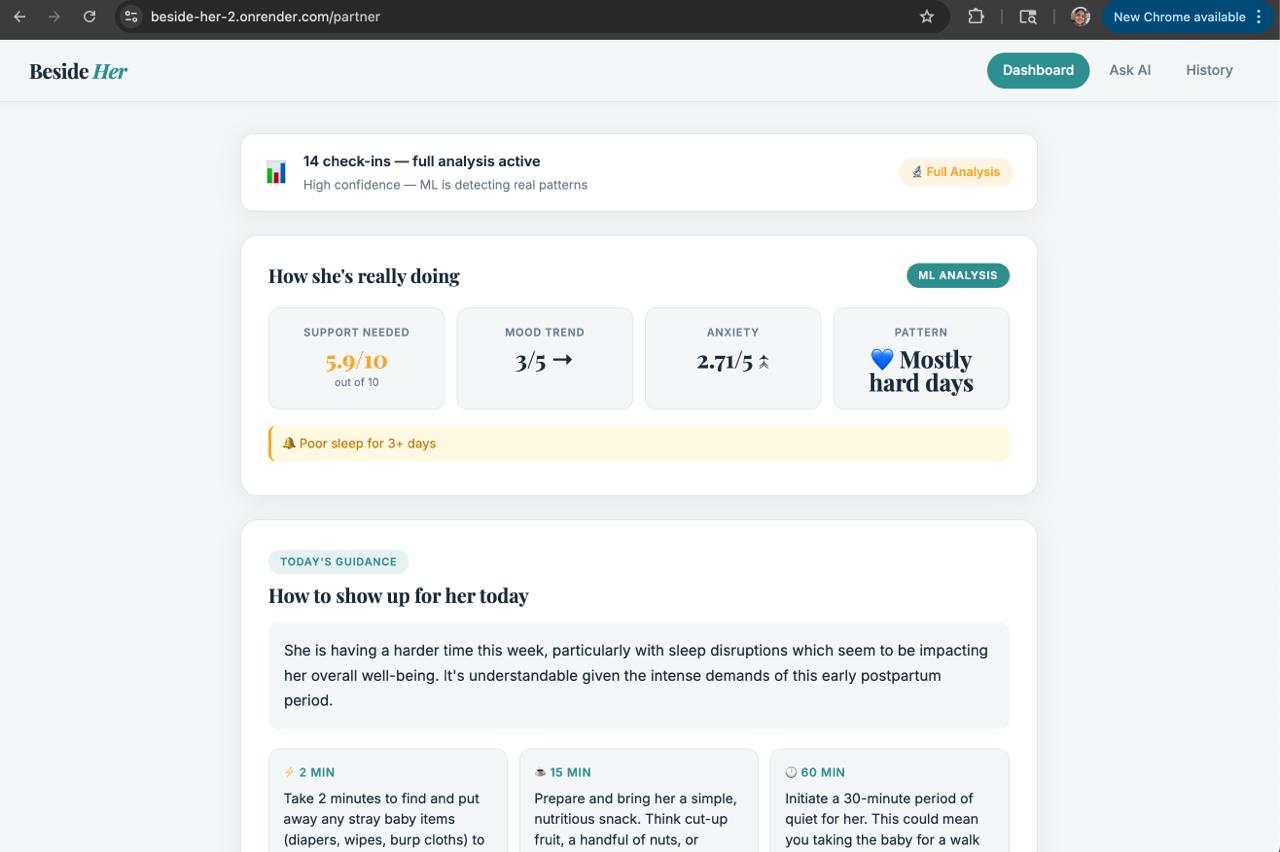Open the 15 MIN guidance card
Image resolution: width=1280 pixels, height=852 pixels.
pyautogui.click(x=638, y=800)
